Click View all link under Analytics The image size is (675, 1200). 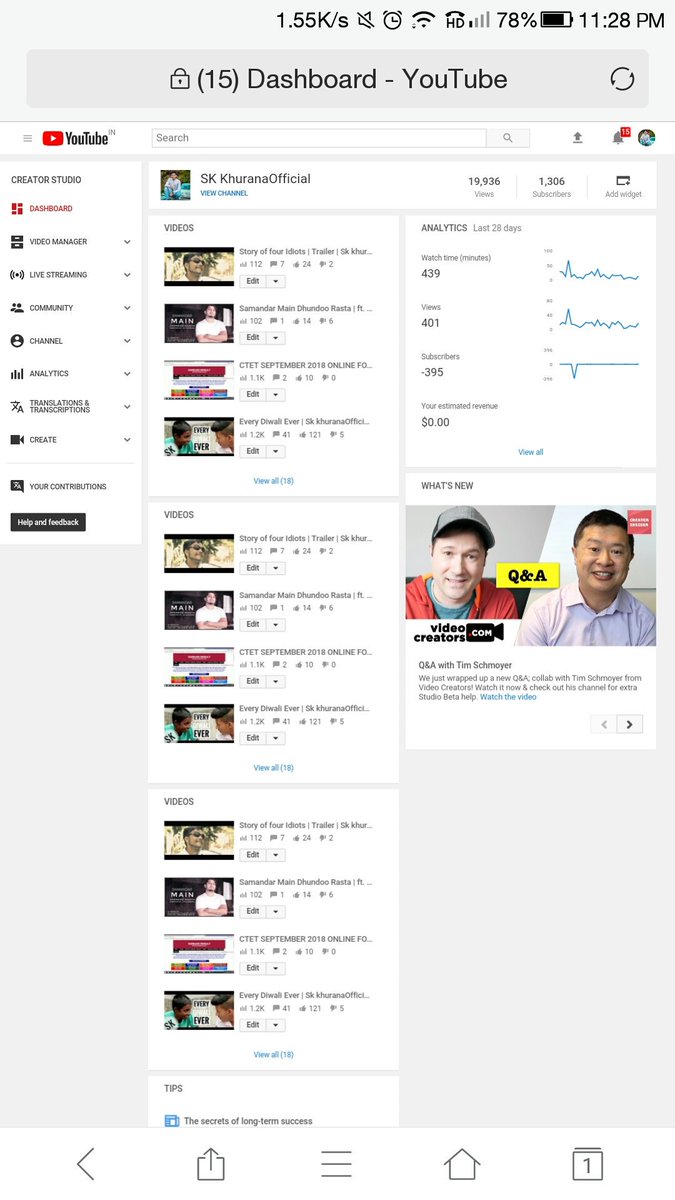(x=531, y=452)
